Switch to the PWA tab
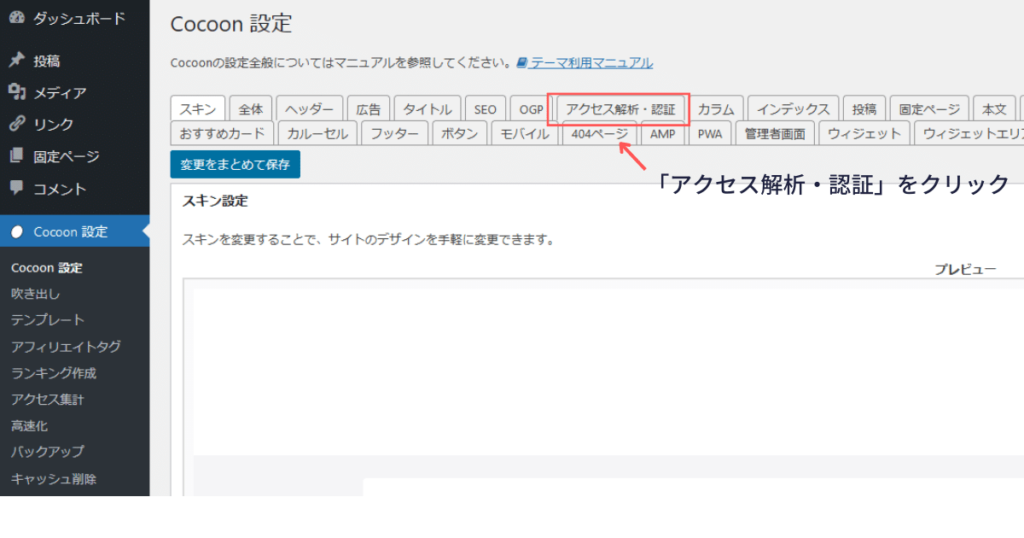 pos(710,133)
